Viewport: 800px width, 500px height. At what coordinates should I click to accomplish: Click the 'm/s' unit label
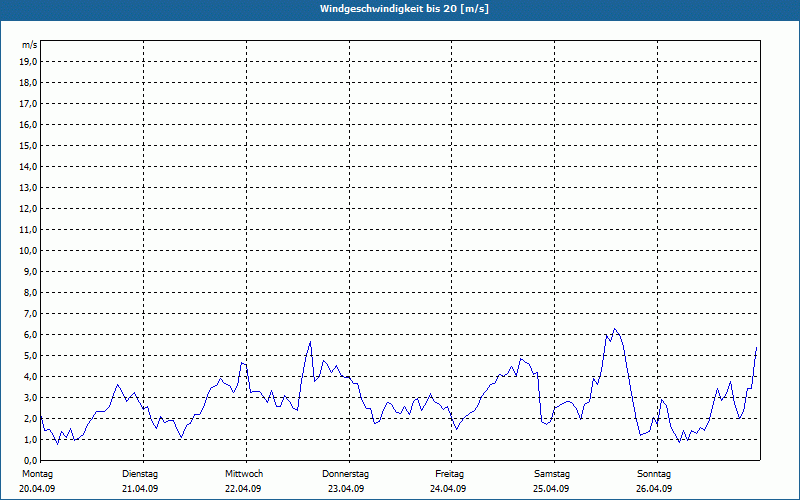click(x=30, y=45)
